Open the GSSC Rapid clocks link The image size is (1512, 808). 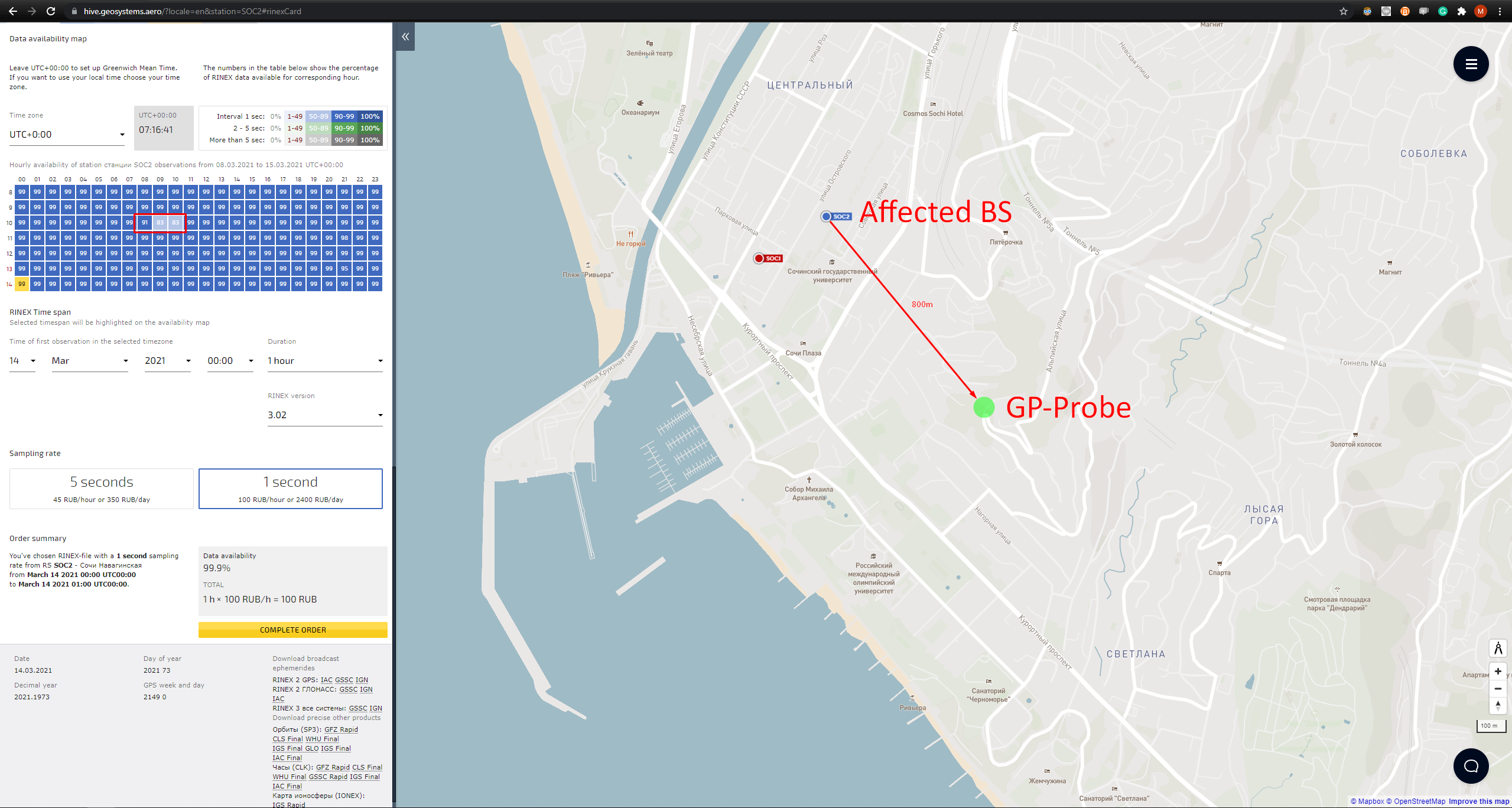coord(328,777)
